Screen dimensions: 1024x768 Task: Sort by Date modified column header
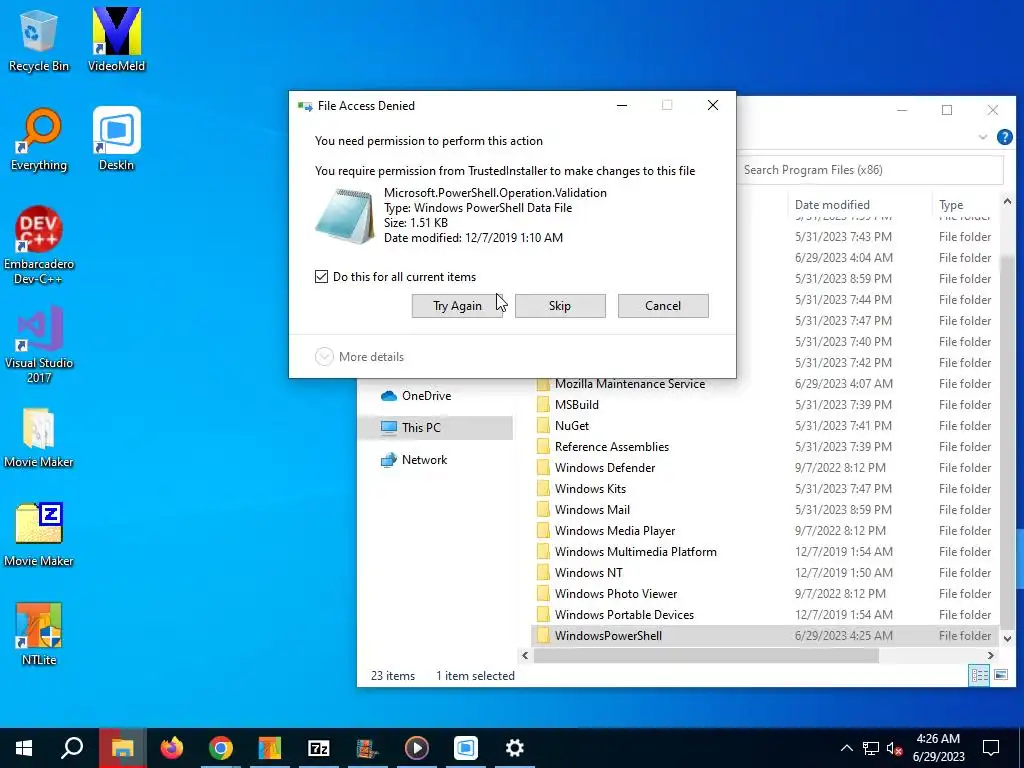[x=859, y=204]
